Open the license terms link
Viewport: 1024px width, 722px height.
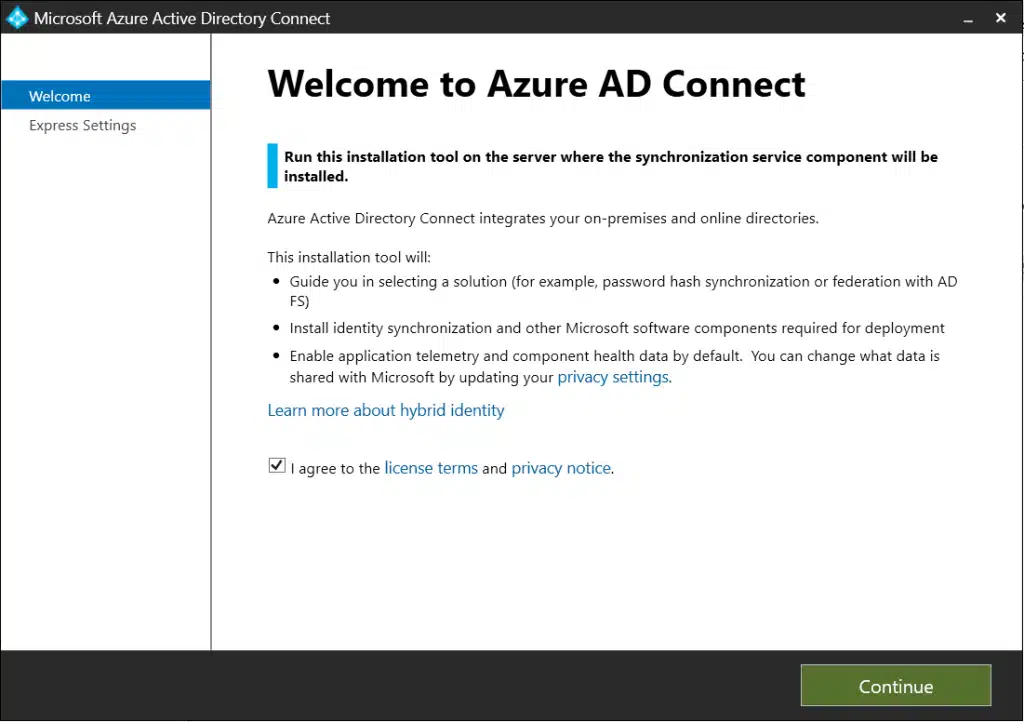[431, 468]
